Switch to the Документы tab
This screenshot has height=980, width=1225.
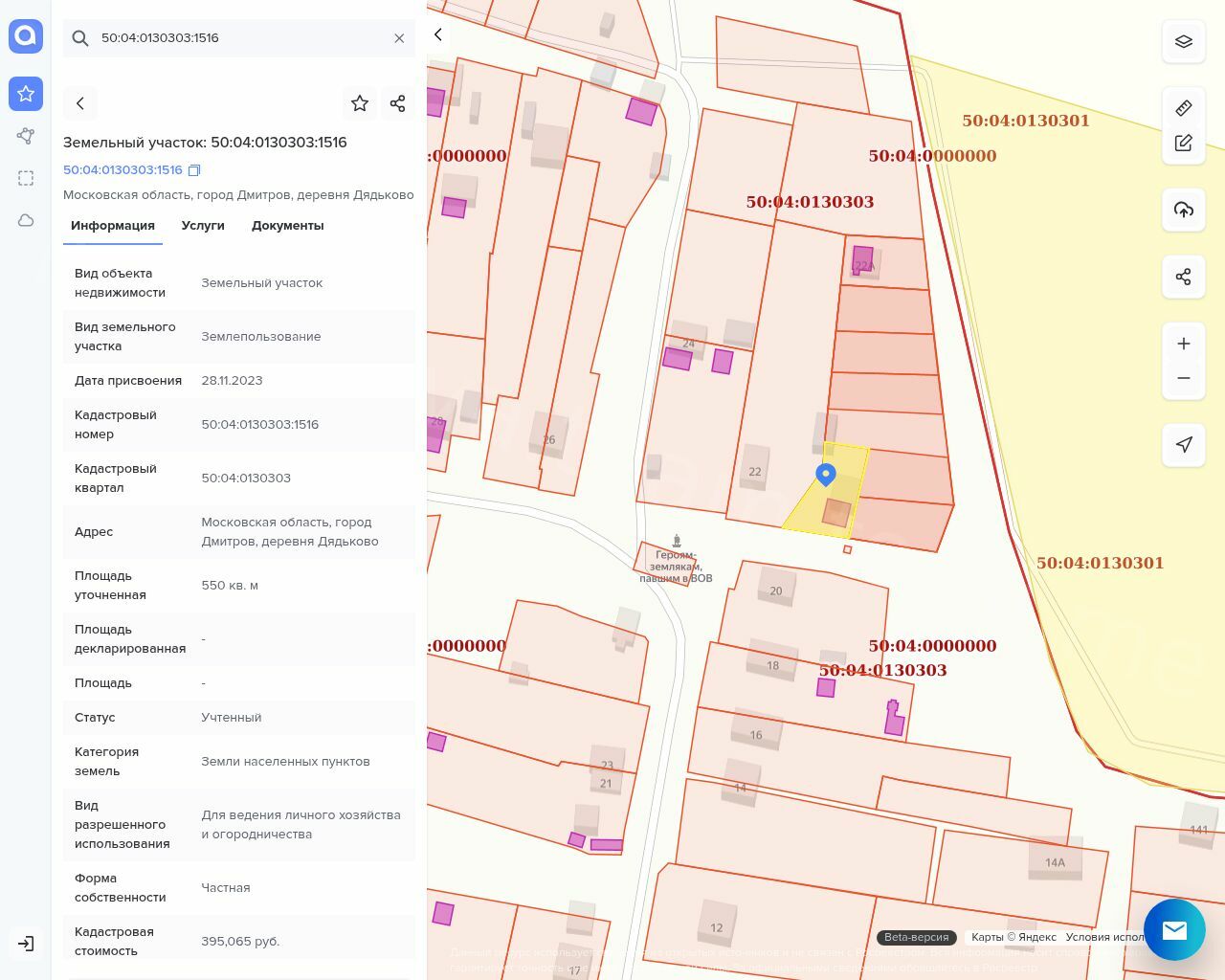click(x=287, y=226)
